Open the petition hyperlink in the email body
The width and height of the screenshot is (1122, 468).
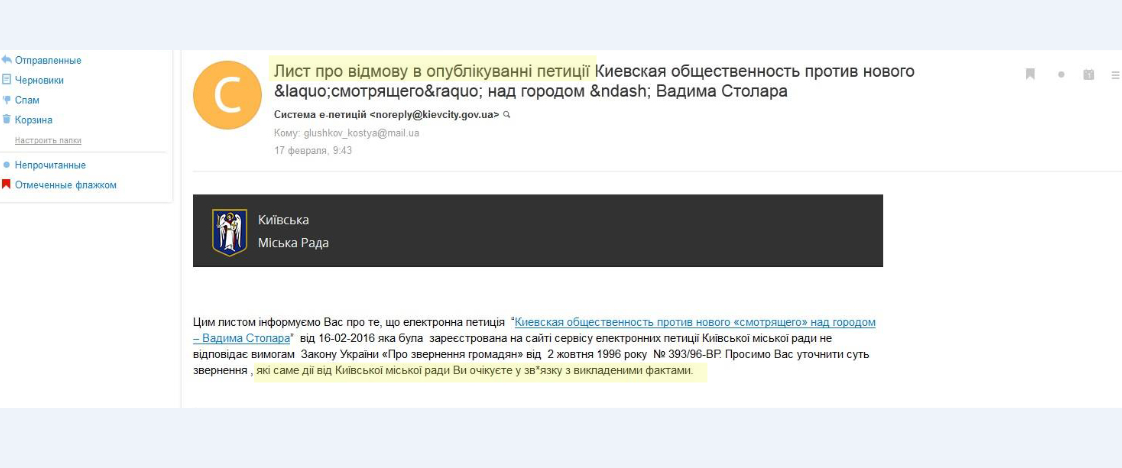(694, 323)
